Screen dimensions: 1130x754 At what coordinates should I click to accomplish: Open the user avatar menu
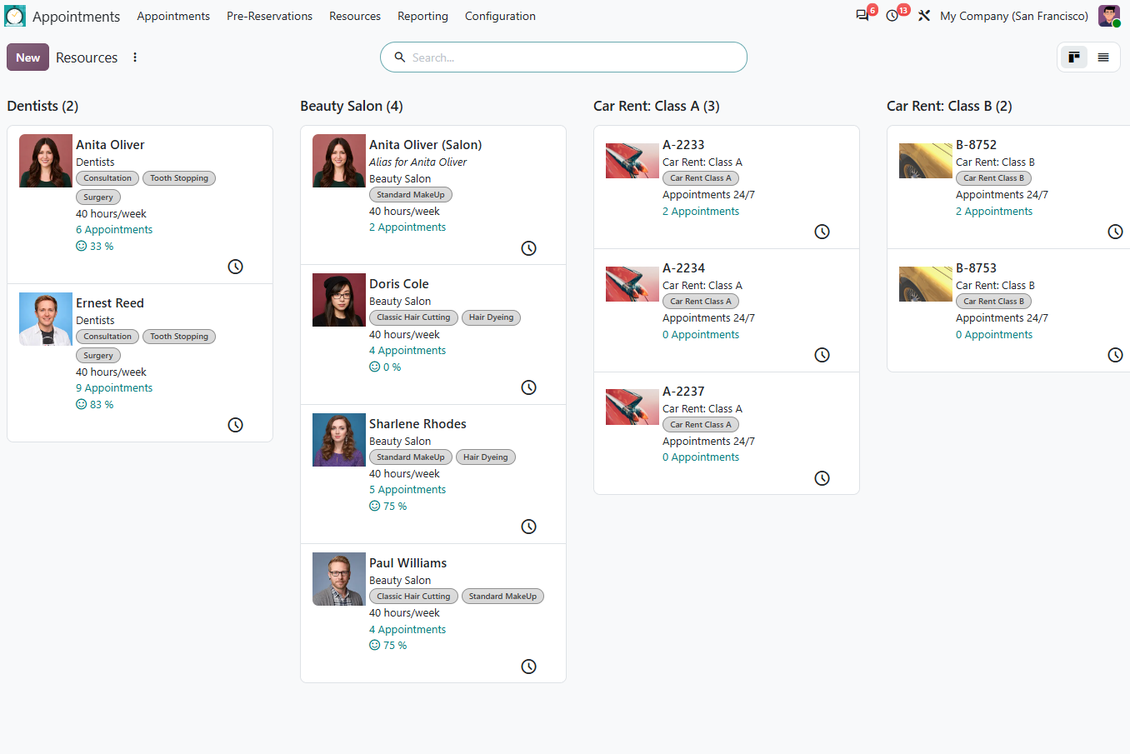click(1108, 15)
